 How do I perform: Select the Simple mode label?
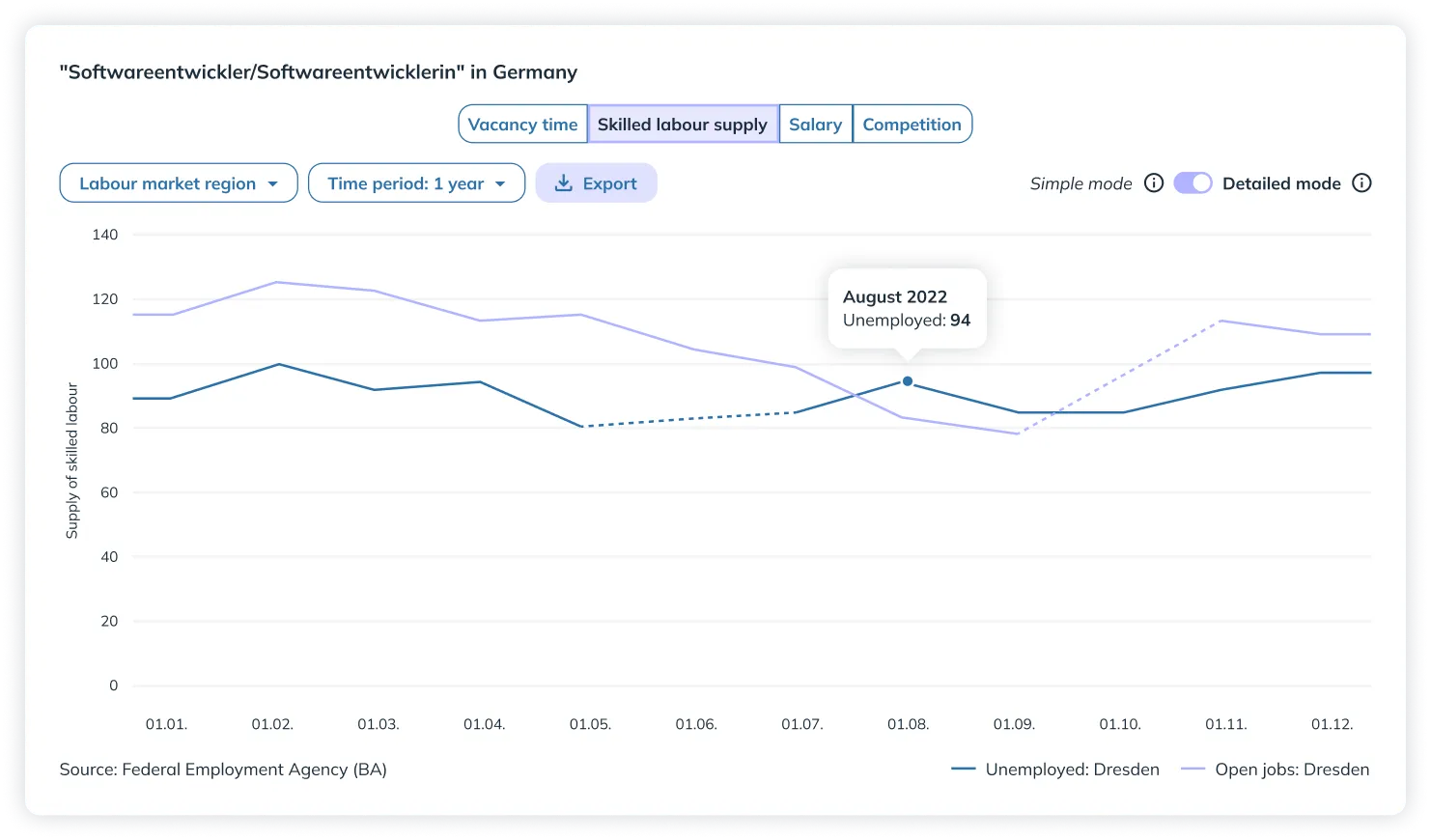(x=1080, y=183)
